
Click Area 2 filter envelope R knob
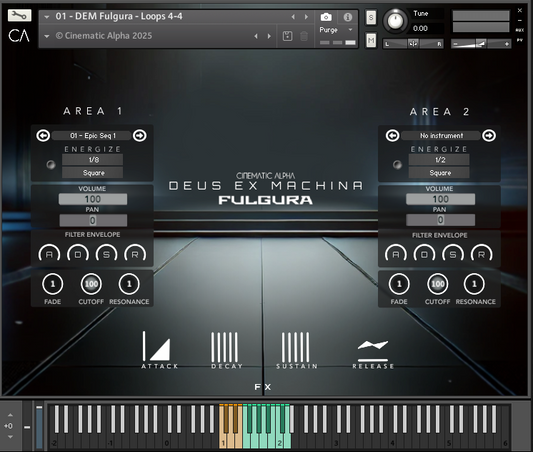pos(482,254)
